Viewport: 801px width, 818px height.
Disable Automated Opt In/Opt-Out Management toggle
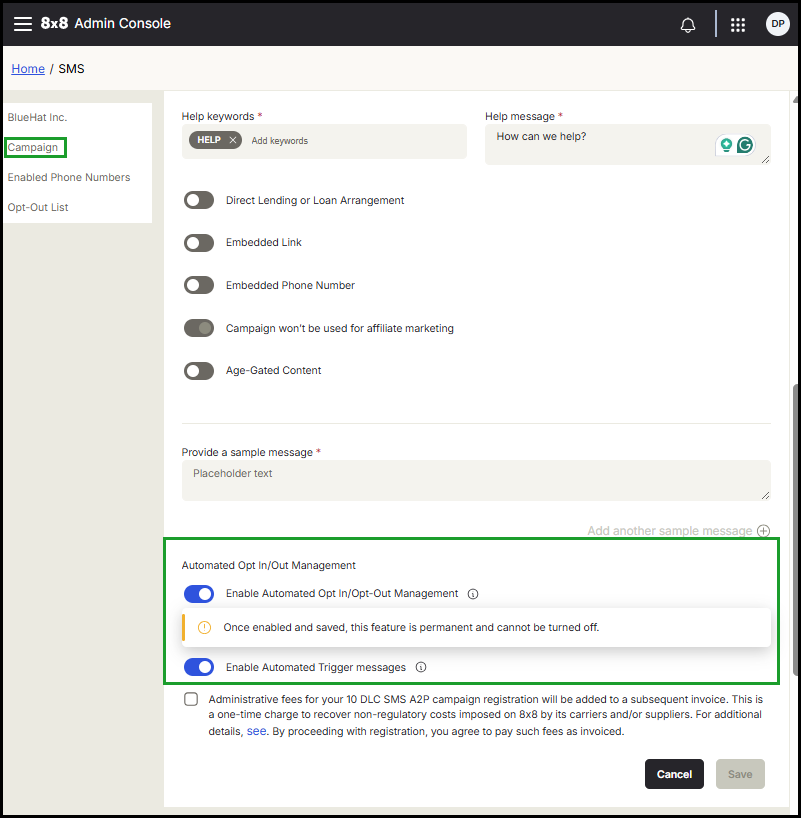pos(199,594)
